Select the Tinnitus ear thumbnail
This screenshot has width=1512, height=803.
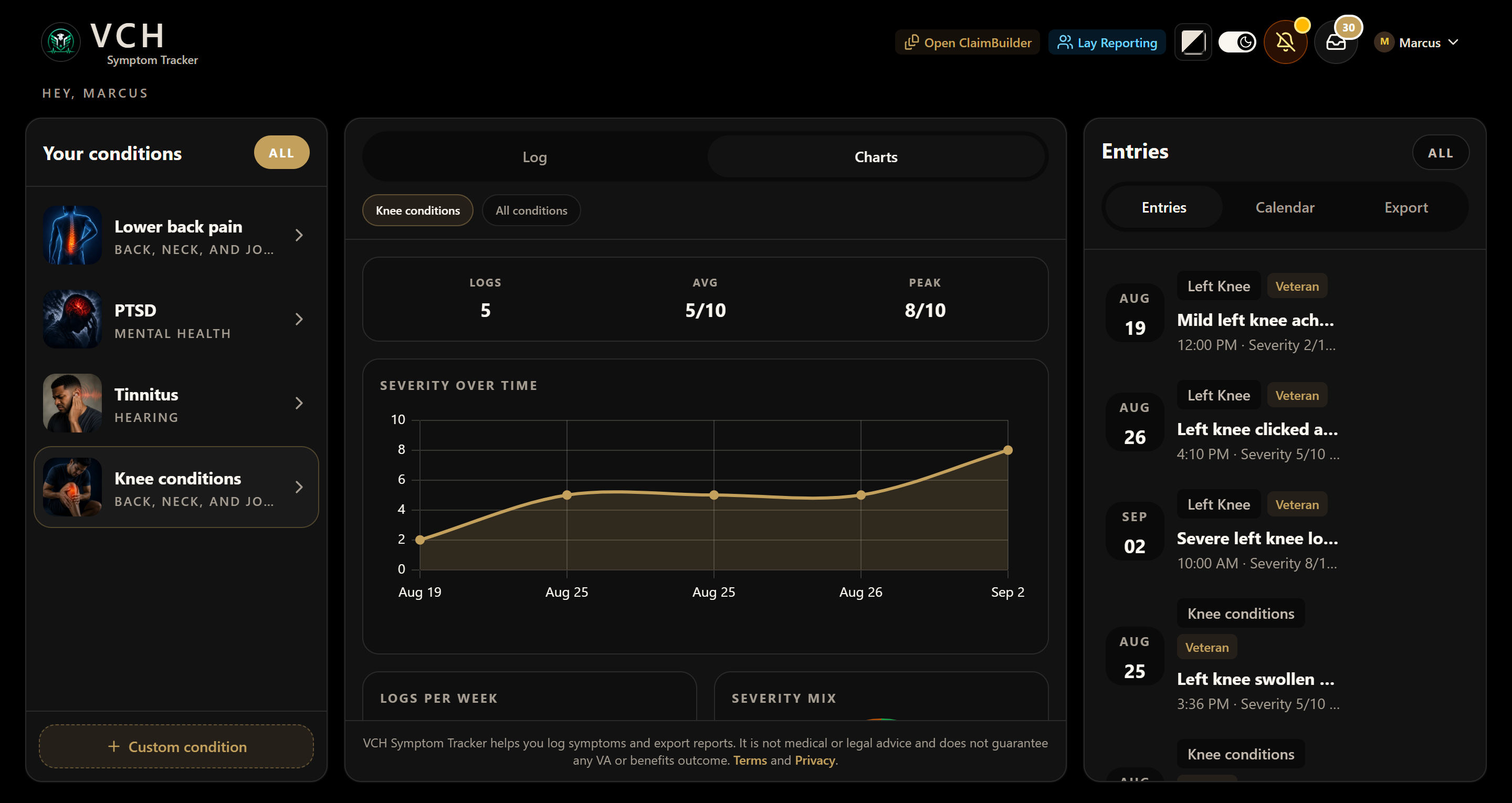tap(72, 403)
